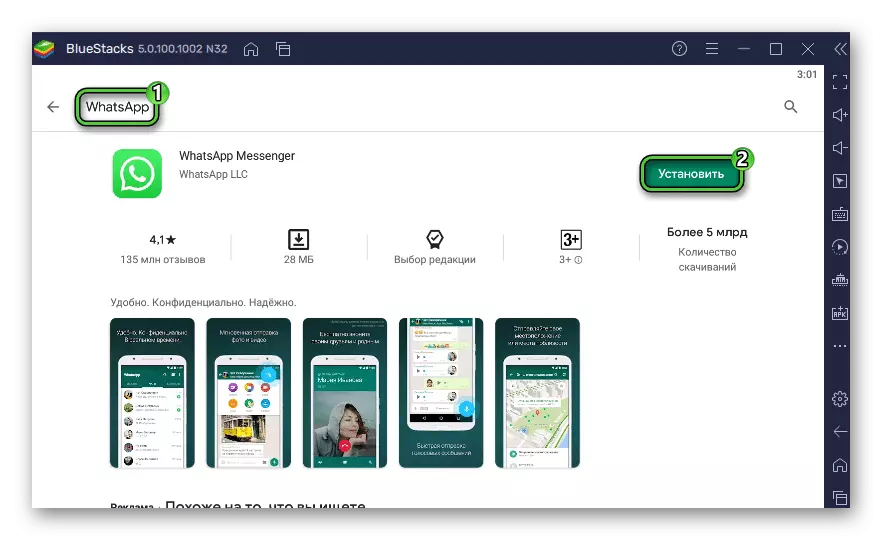The width and height of the screenshot is (882, 540).
Task: Open recent apps icon at sidebar bottom
Action: 840,498
